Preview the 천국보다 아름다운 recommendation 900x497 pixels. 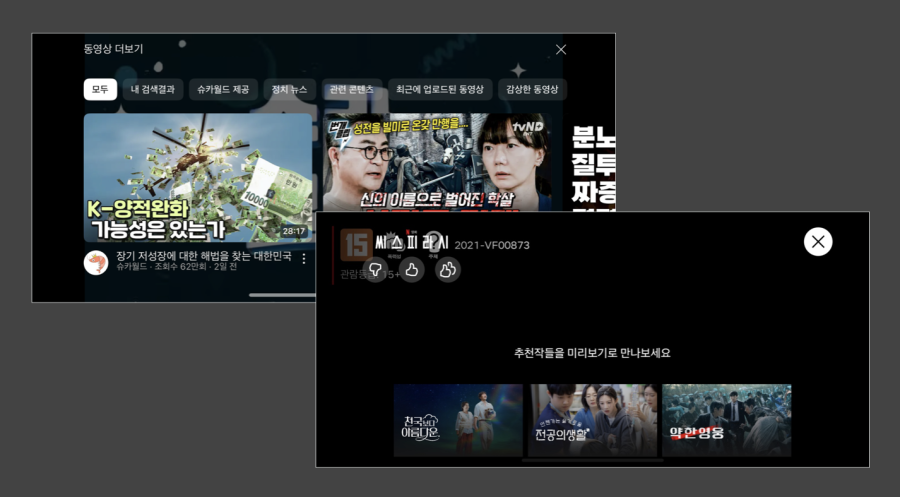pyautogui.click(x=458, y=420)
